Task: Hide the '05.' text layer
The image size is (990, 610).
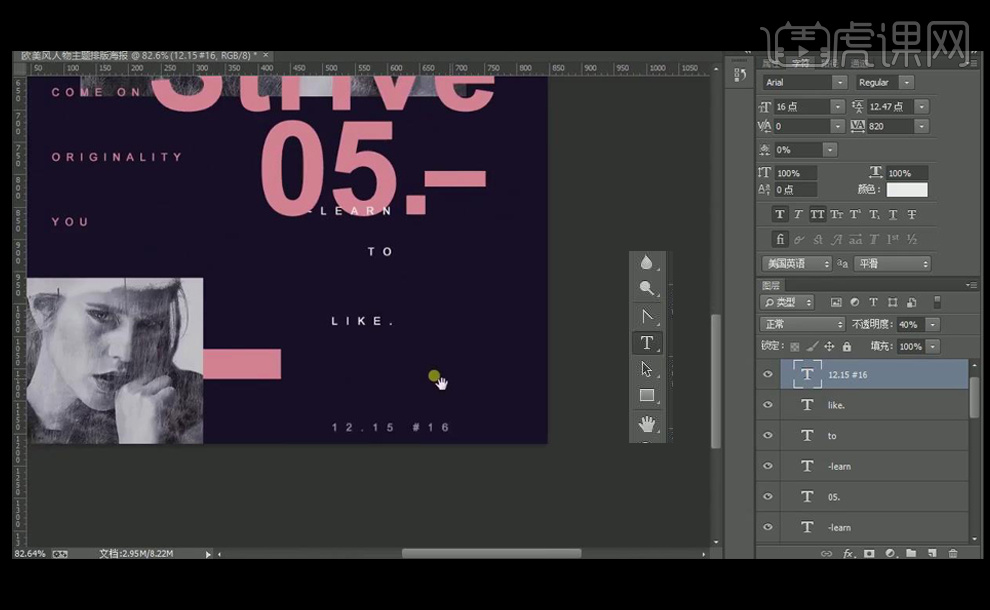Action: click(768, 496)
